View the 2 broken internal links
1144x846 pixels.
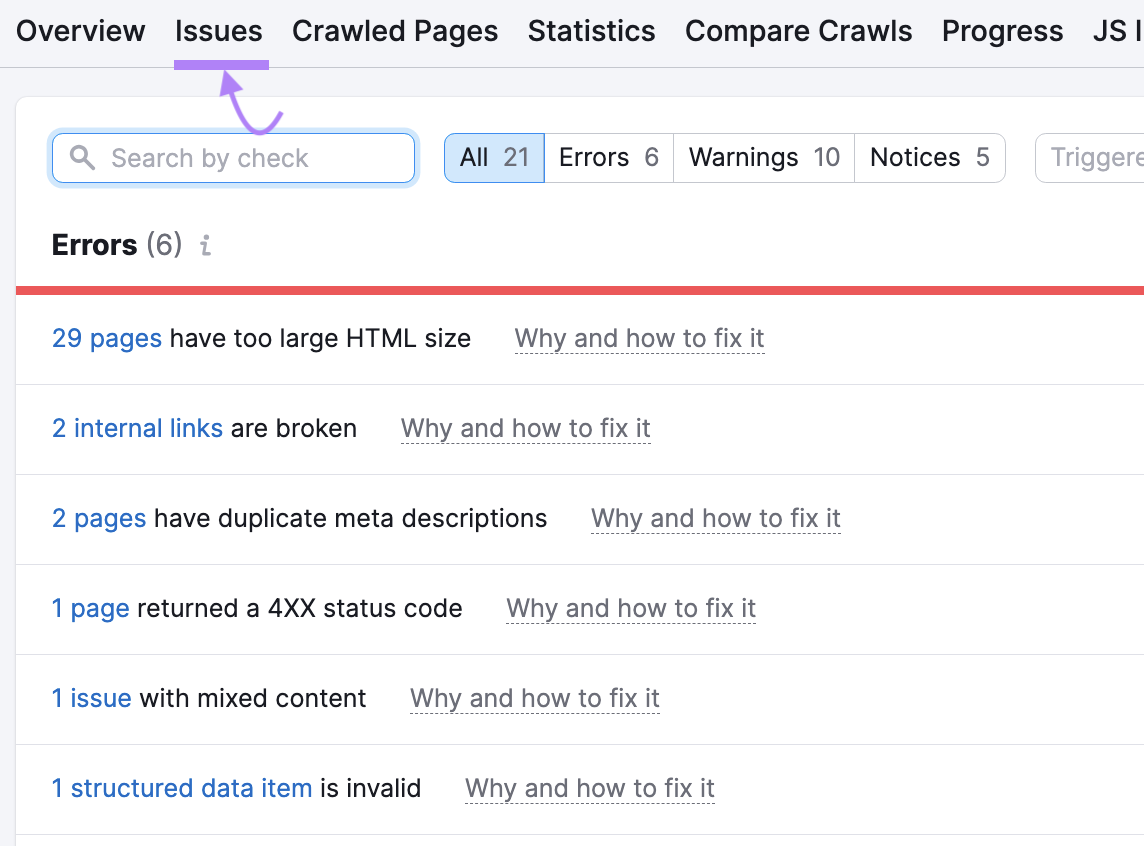pyautogui.click(x=137, y=428)
